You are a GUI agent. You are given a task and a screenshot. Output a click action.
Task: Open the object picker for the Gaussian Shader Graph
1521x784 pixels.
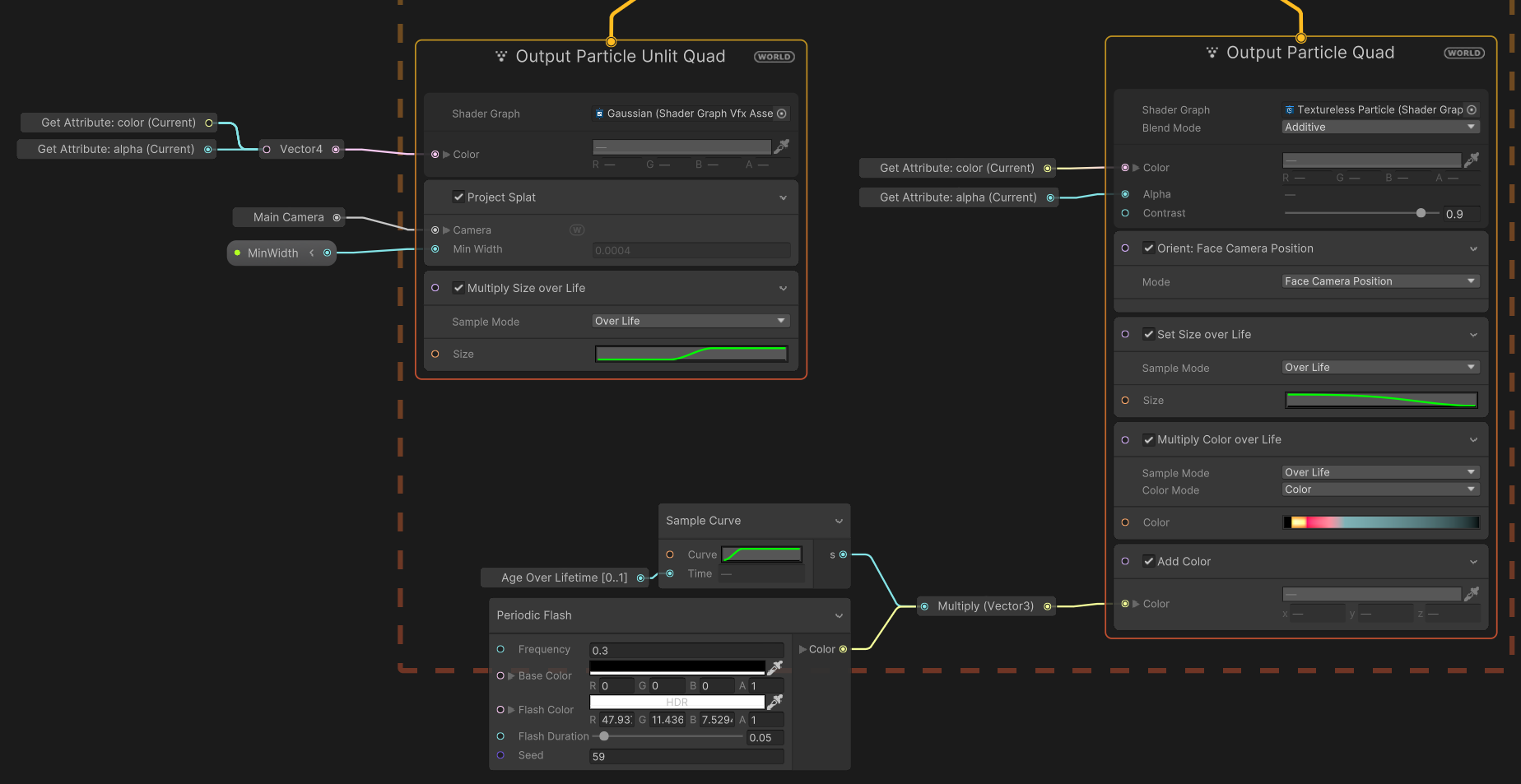[781, 113]
